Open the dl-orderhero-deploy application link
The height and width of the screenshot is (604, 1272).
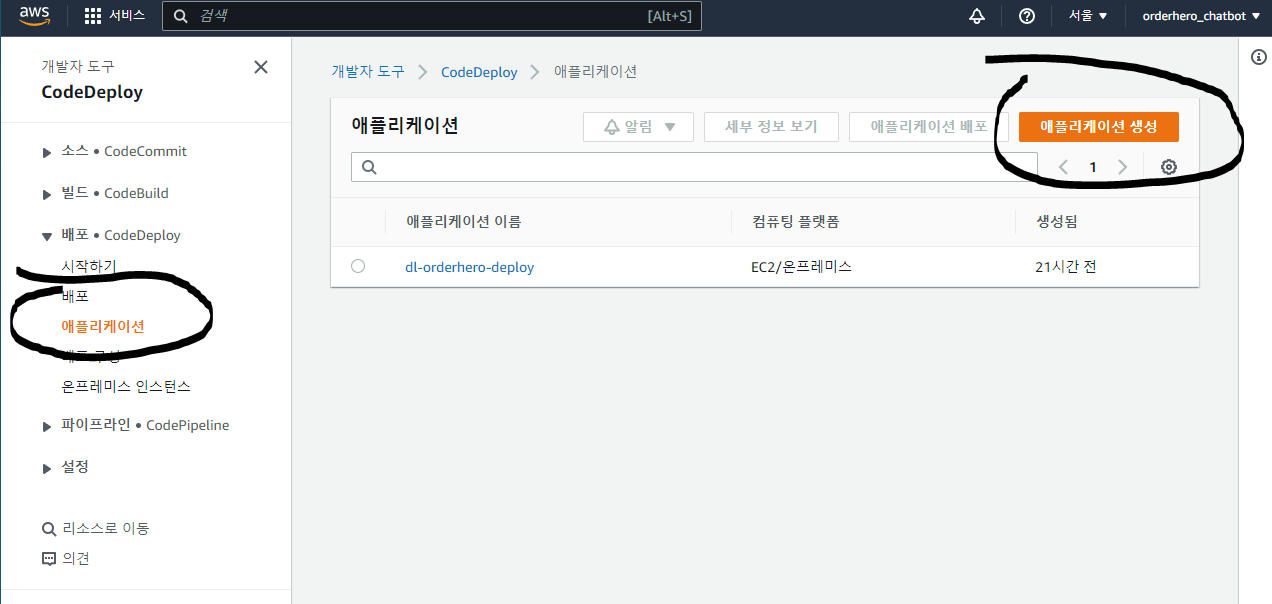click(470, 267)
